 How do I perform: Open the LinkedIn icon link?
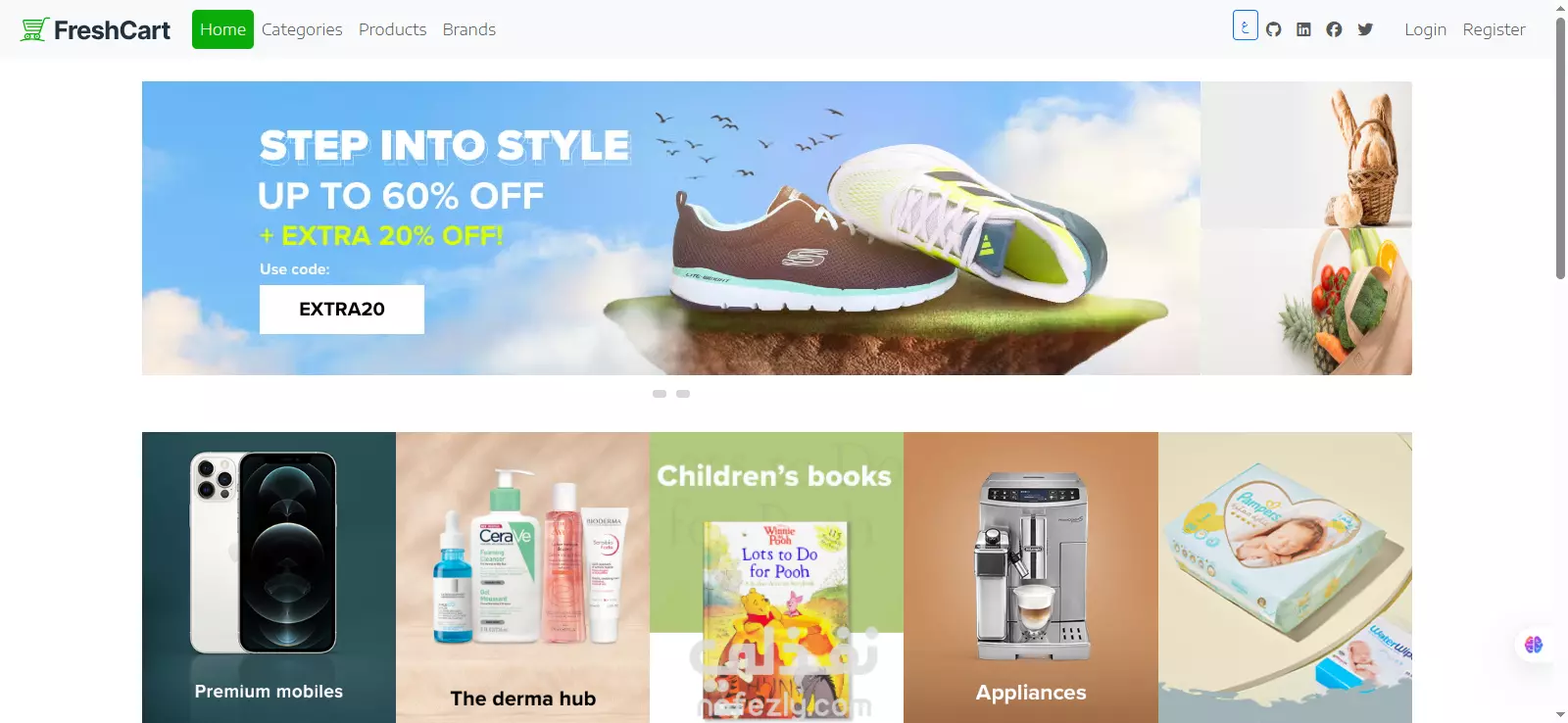tap(1303, 29)
